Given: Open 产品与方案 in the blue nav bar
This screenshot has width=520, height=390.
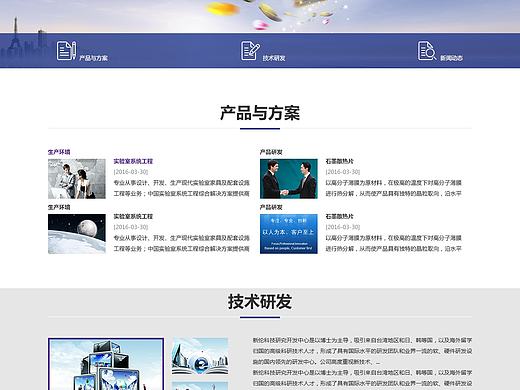Looking at the screenshot, I should tap(93, 58).
